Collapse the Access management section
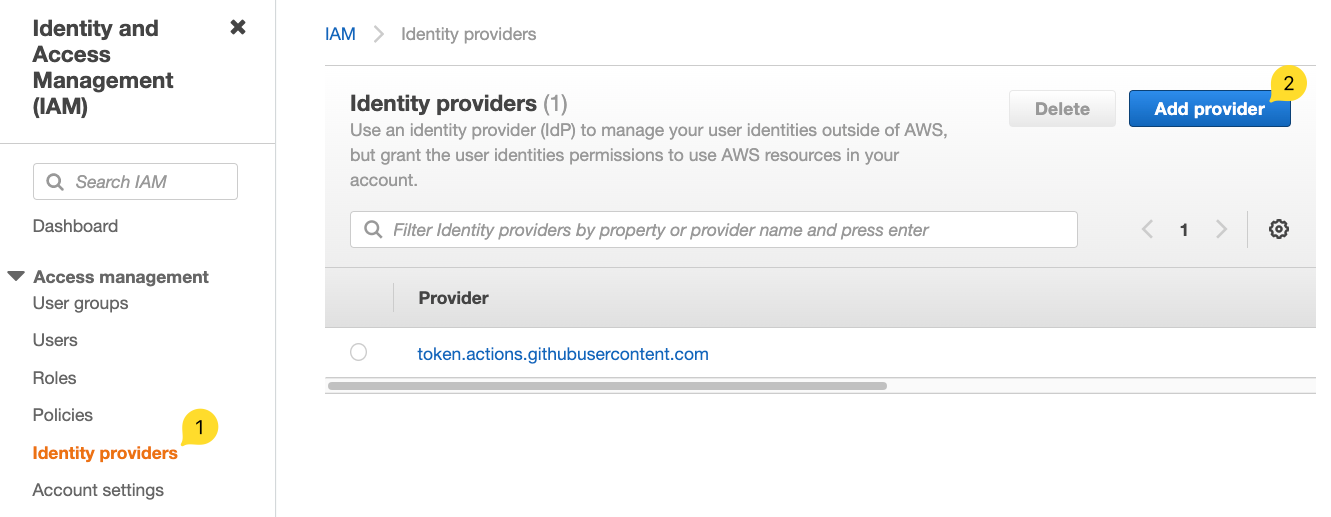 (x=16, y=276)
